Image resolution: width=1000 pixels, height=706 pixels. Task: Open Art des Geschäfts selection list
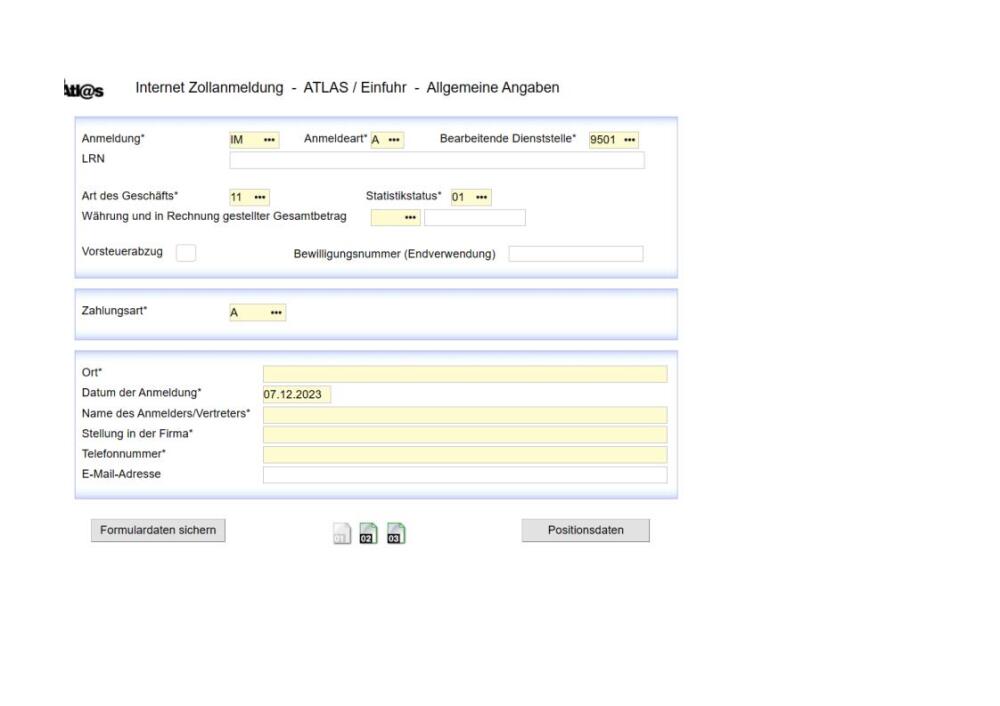(260, 197)
